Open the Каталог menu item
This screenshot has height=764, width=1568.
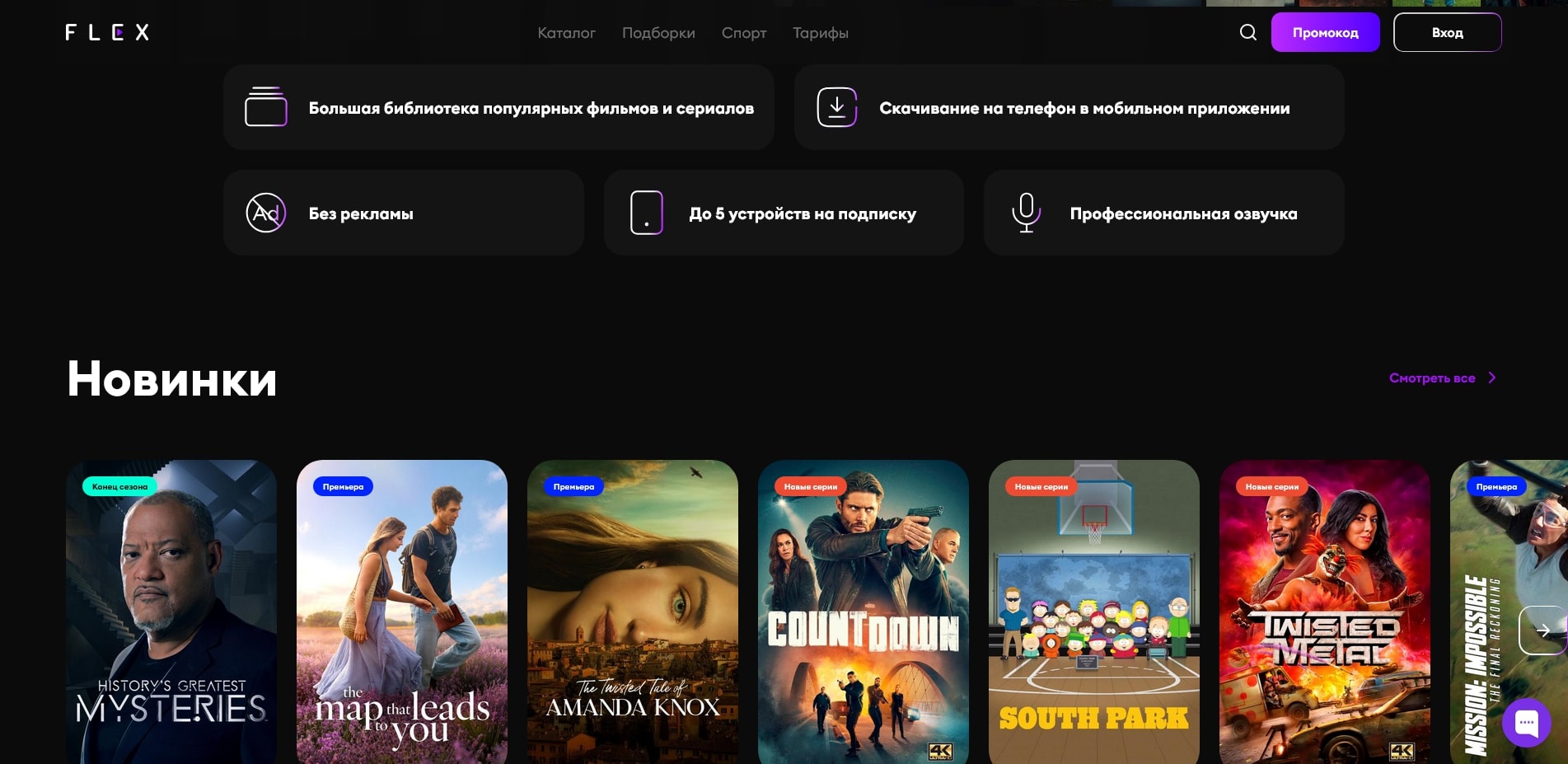click(x=566, y=33)
